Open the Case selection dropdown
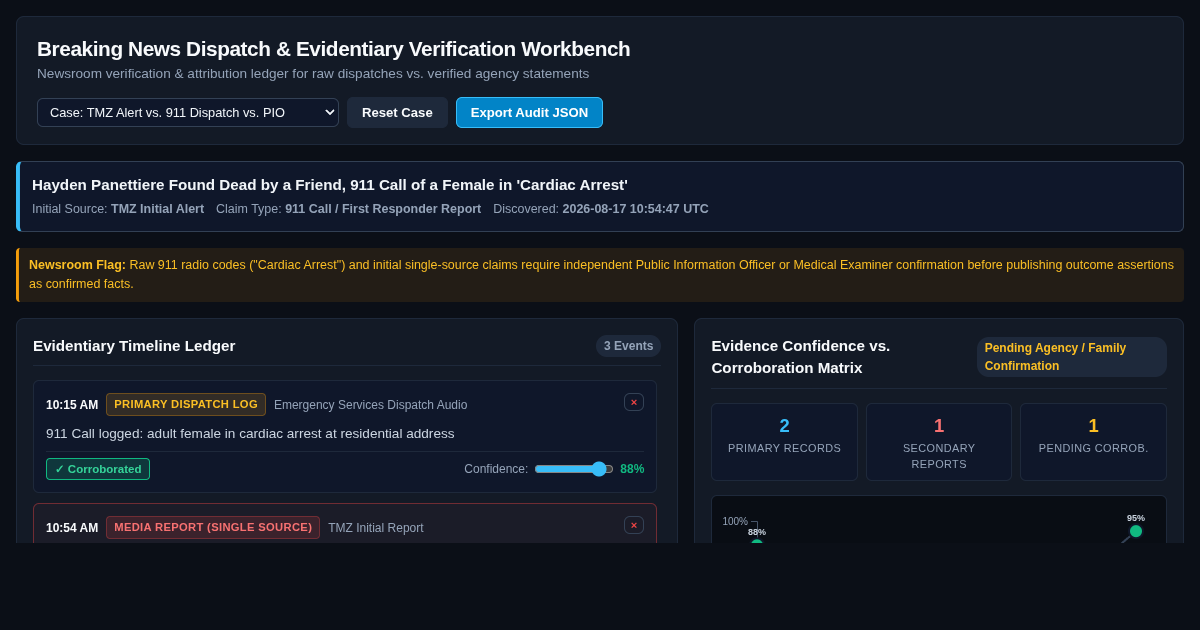The height and width of the screenshot is (630, 1200). [x=188, y=112]
